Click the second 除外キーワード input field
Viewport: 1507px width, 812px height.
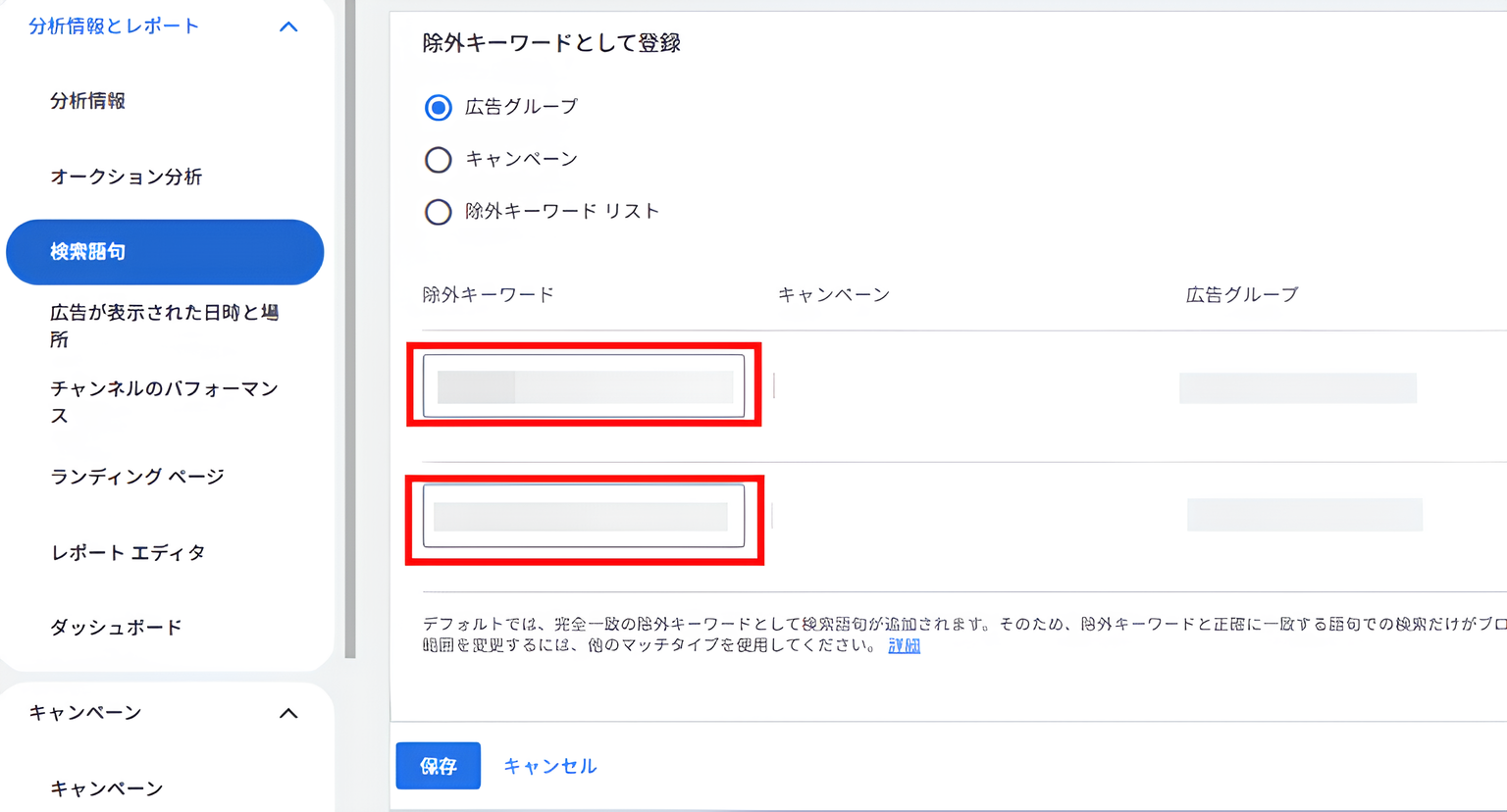tap(582, 517)
